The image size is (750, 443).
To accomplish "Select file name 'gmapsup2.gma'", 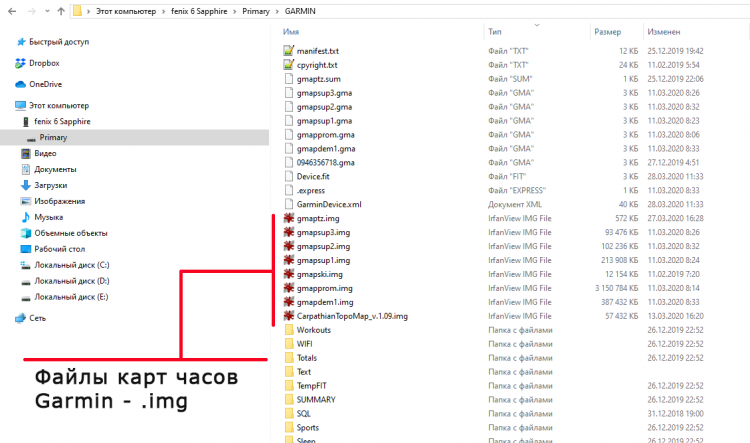I will [x=324, y=107].
